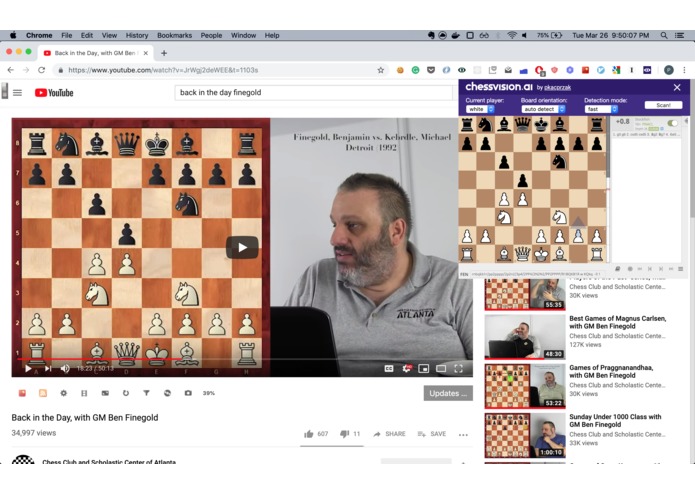The image size is (695, 494).
Task: Click the orange RSS feed icon below the video
Action: point(43,393)
